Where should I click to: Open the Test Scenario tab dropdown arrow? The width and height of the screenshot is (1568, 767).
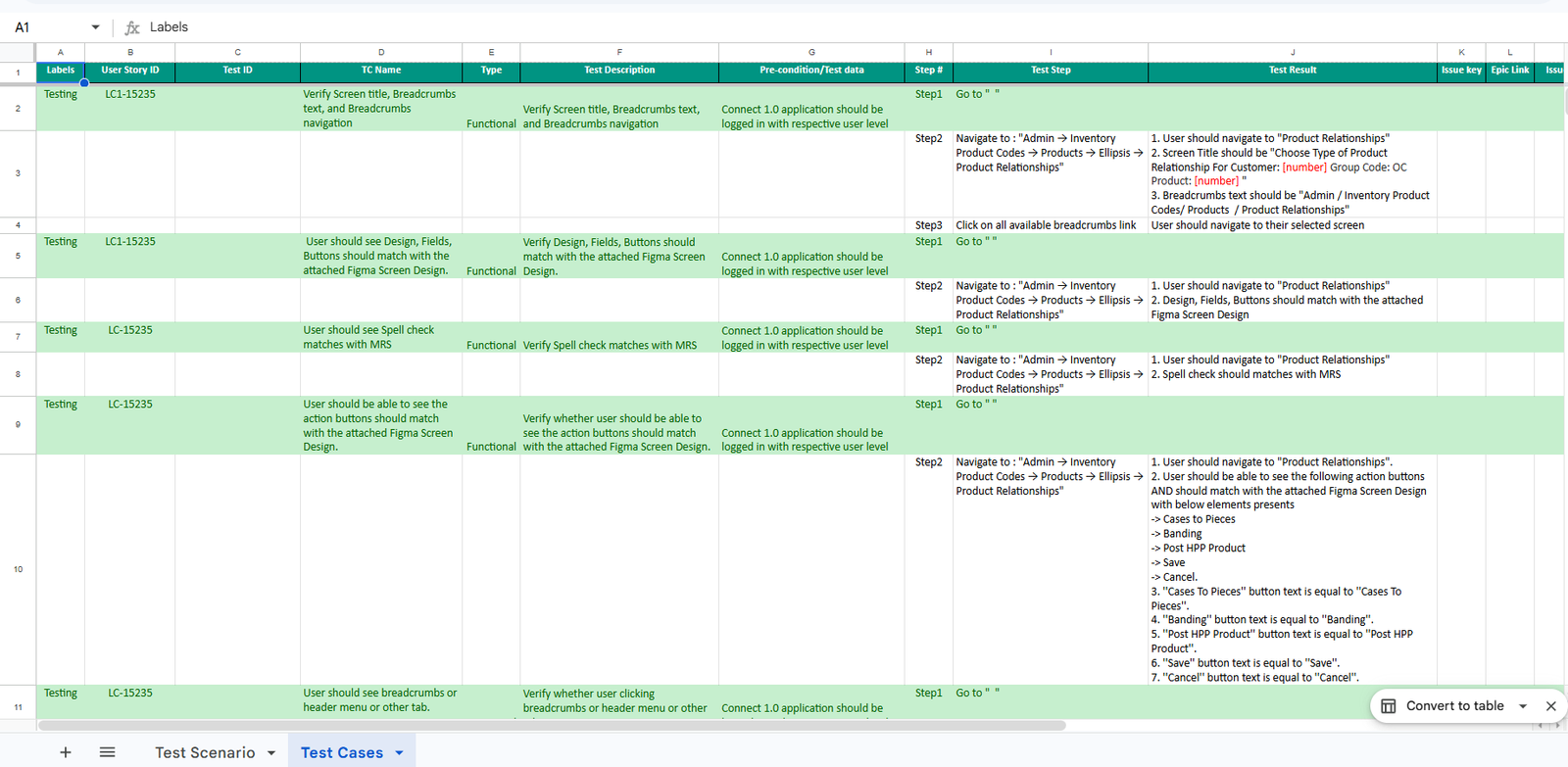(x=271, y=753)
